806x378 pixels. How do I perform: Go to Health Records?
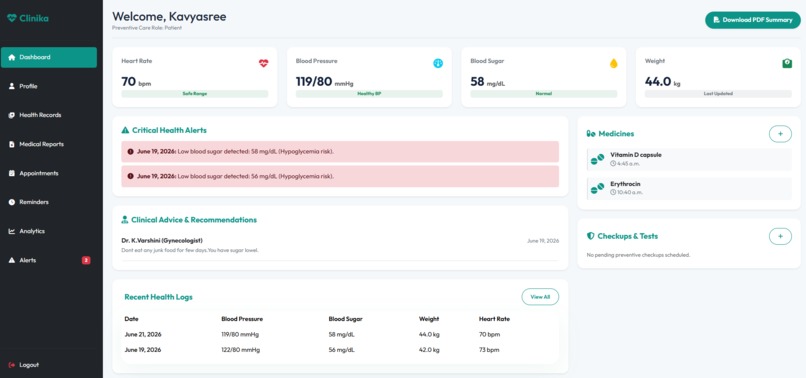(49, 115)
